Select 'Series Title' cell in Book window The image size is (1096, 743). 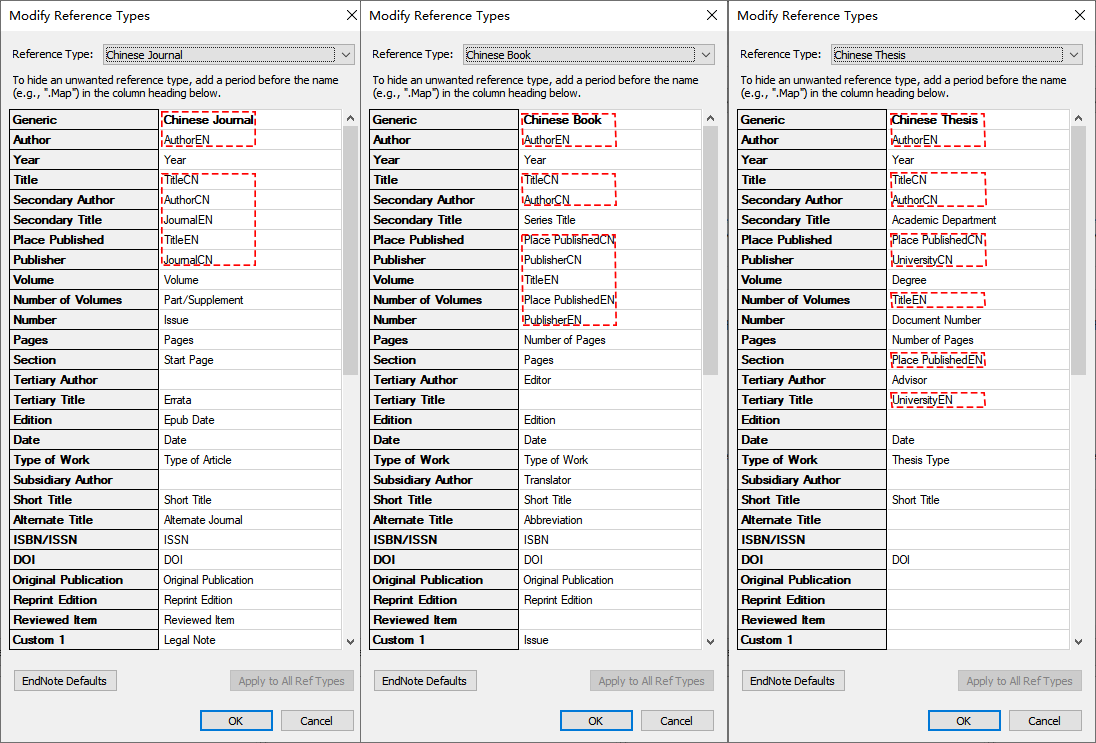coord(610,219)
